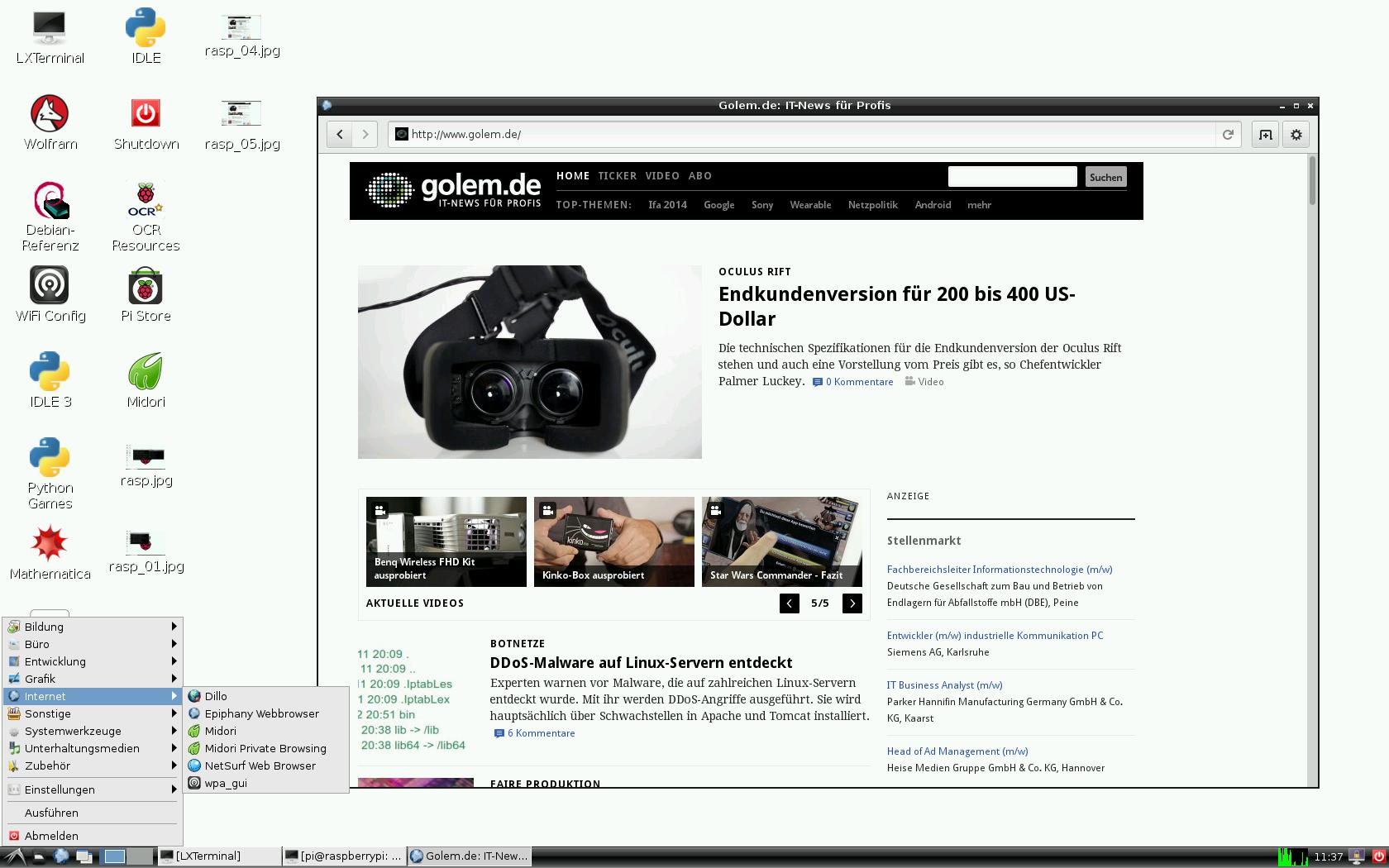Image resolution: width=1389 pixels, height=868 pixels.
Task: Click the screen lock icon in the tray
Action: tap(1357, 856)
